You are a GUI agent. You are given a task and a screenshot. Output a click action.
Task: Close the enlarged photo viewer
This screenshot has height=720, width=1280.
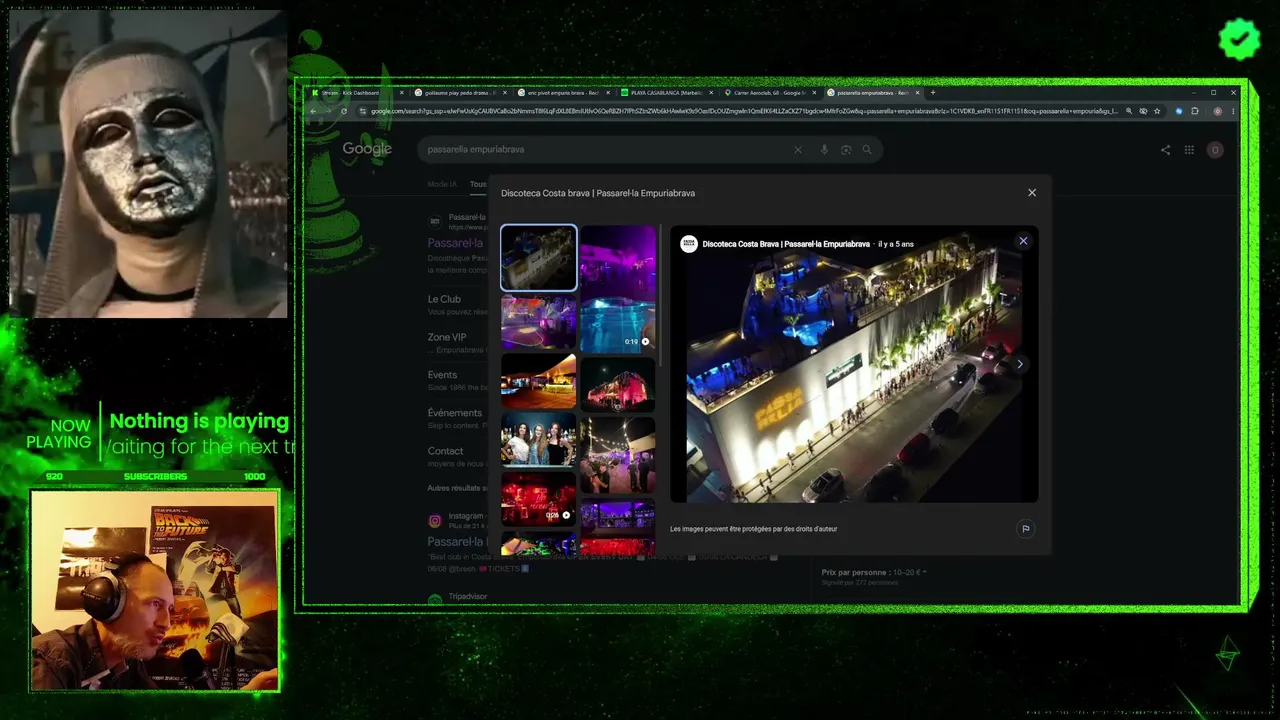coord(1023,241)
